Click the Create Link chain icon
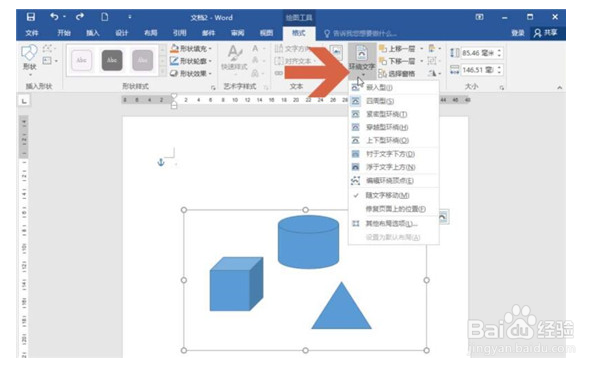The image size is (609, 370). pyautogui.click(x=279, y=73)
